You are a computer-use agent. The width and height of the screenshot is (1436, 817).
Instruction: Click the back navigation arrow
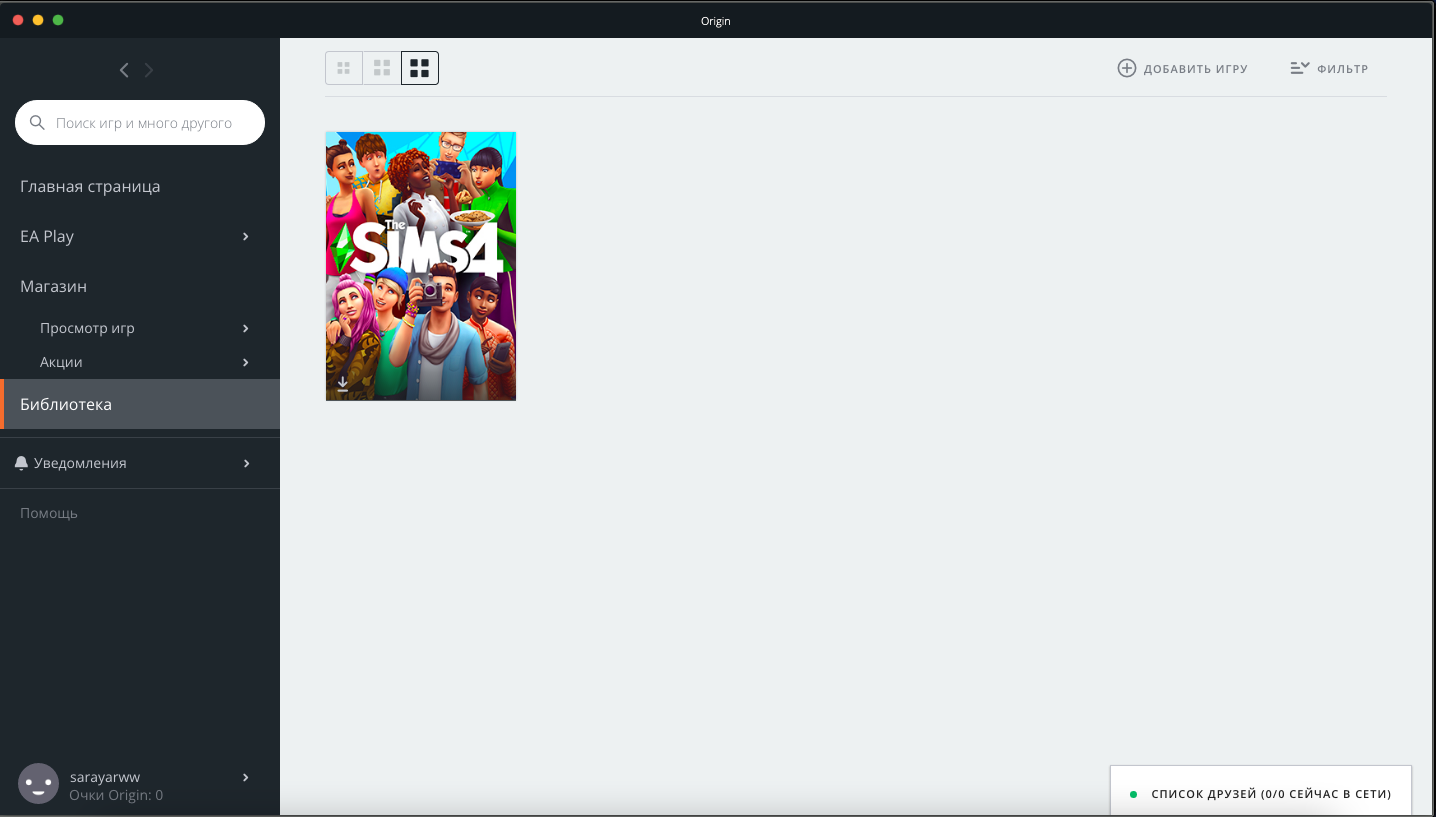[124, 69]
